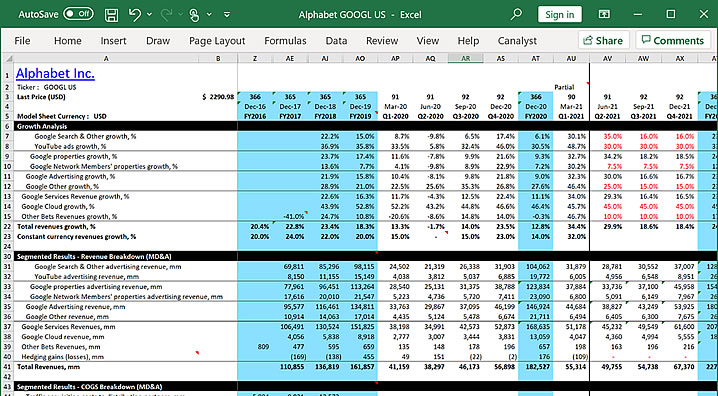Click the Hedging gains (losses), mm label
718x396 pixels.
click(x=62, y=357)
